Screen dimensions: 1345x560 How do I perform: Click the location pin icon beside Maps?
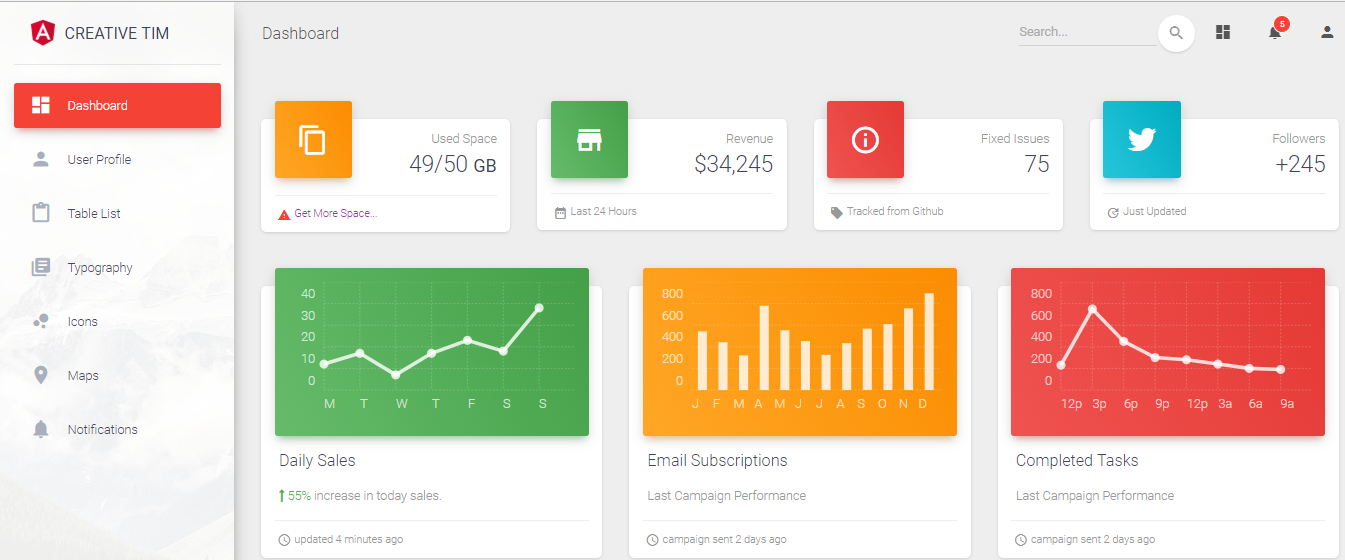point(41,375)
